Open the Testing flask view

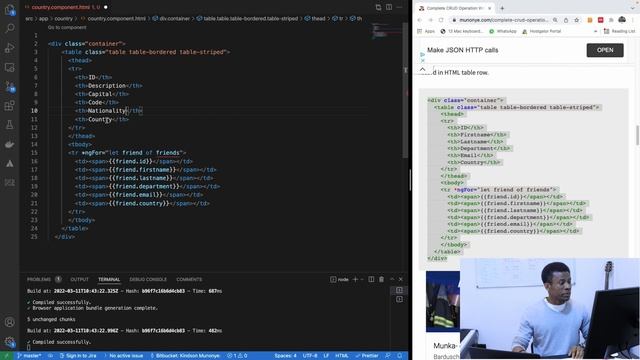tap(9, 125)
